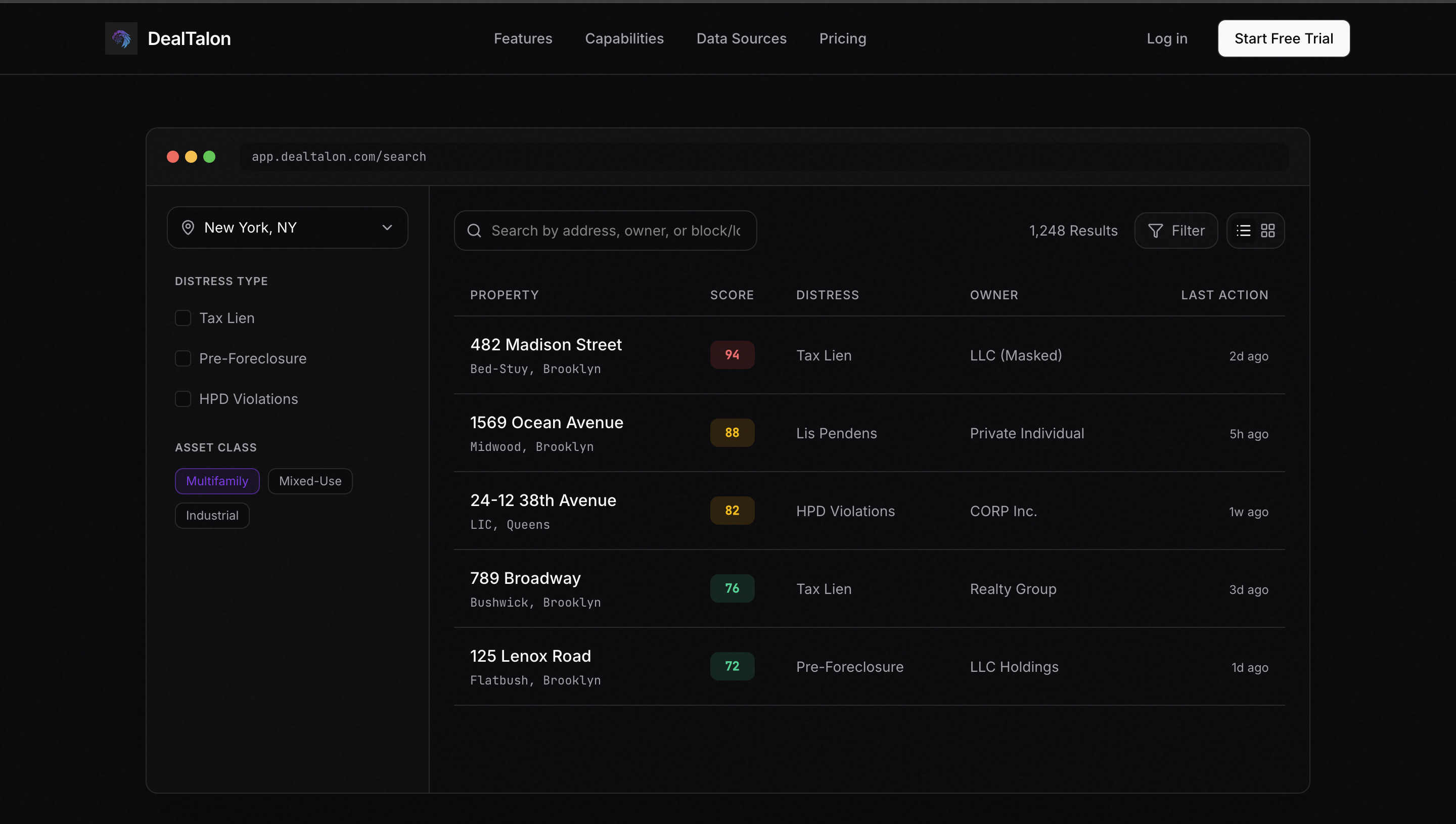Select the Mixed-Use asset class

coord(309,480)
